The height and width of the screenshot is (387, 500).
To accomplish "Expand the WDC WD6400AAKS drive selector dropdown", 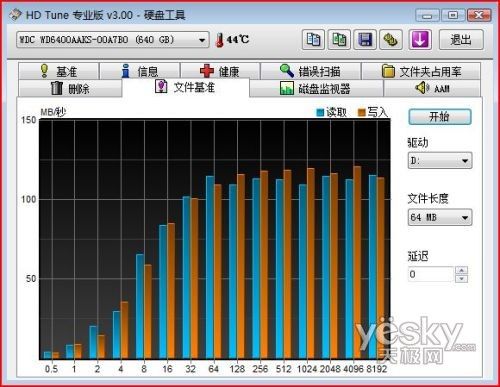I will [x=113, y=40].
